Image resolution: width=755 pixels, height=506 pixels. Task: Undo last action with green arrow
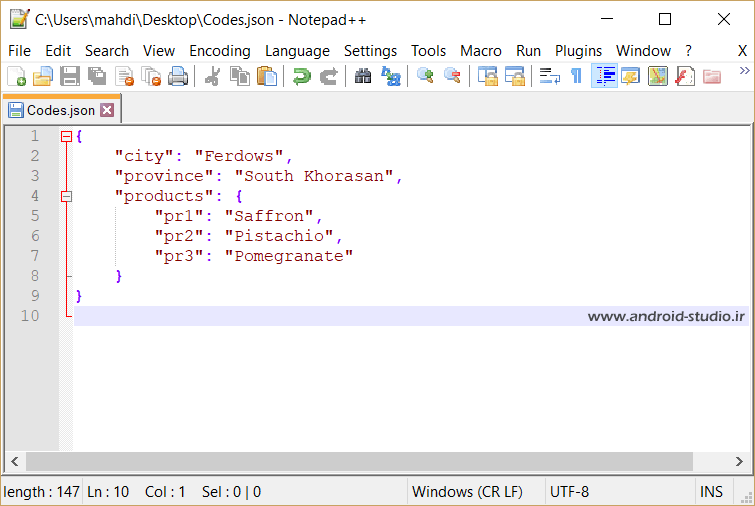click(302, 76)
